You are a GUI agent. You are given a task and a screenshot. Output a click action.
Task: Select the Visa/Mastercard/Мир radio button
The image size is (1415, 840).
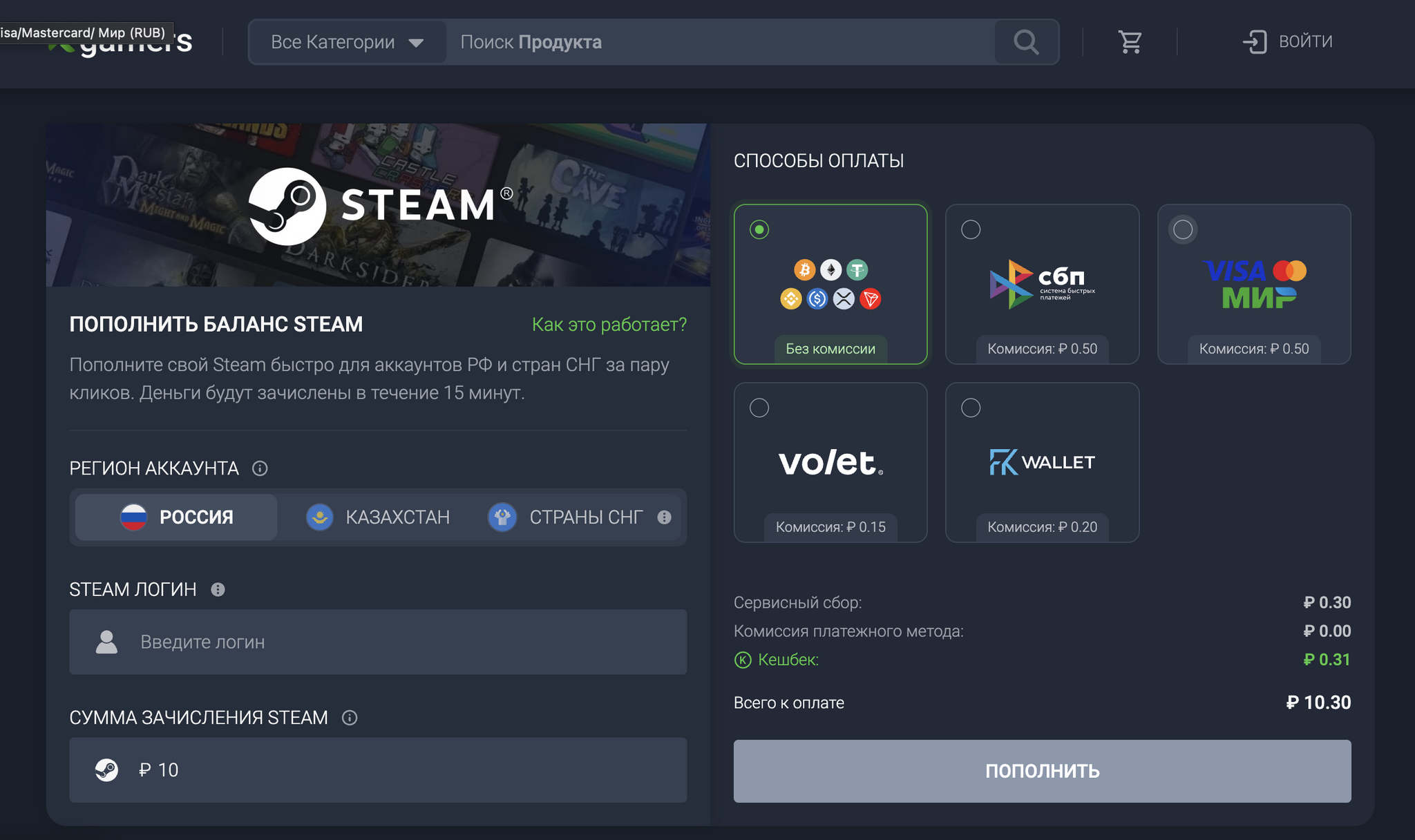(x=1183, y=229)
